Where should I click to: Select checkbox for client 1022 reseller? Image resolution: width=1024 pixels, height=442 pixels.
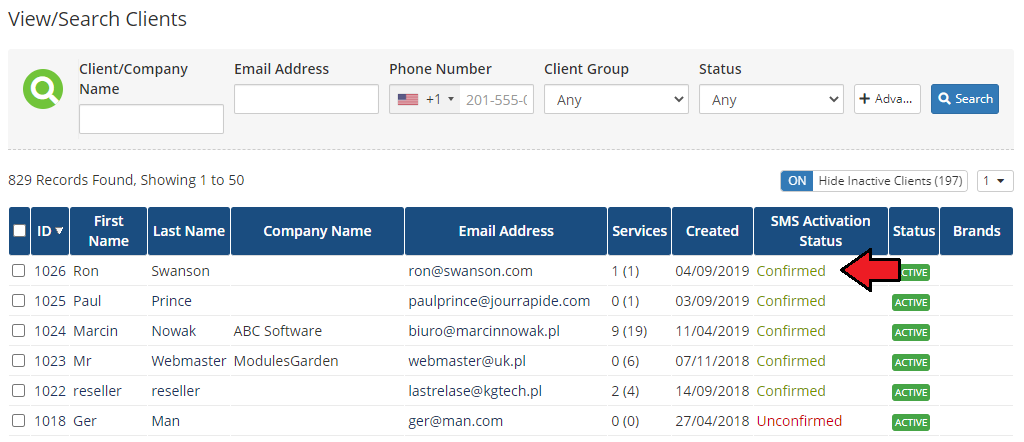pos(19,391)
